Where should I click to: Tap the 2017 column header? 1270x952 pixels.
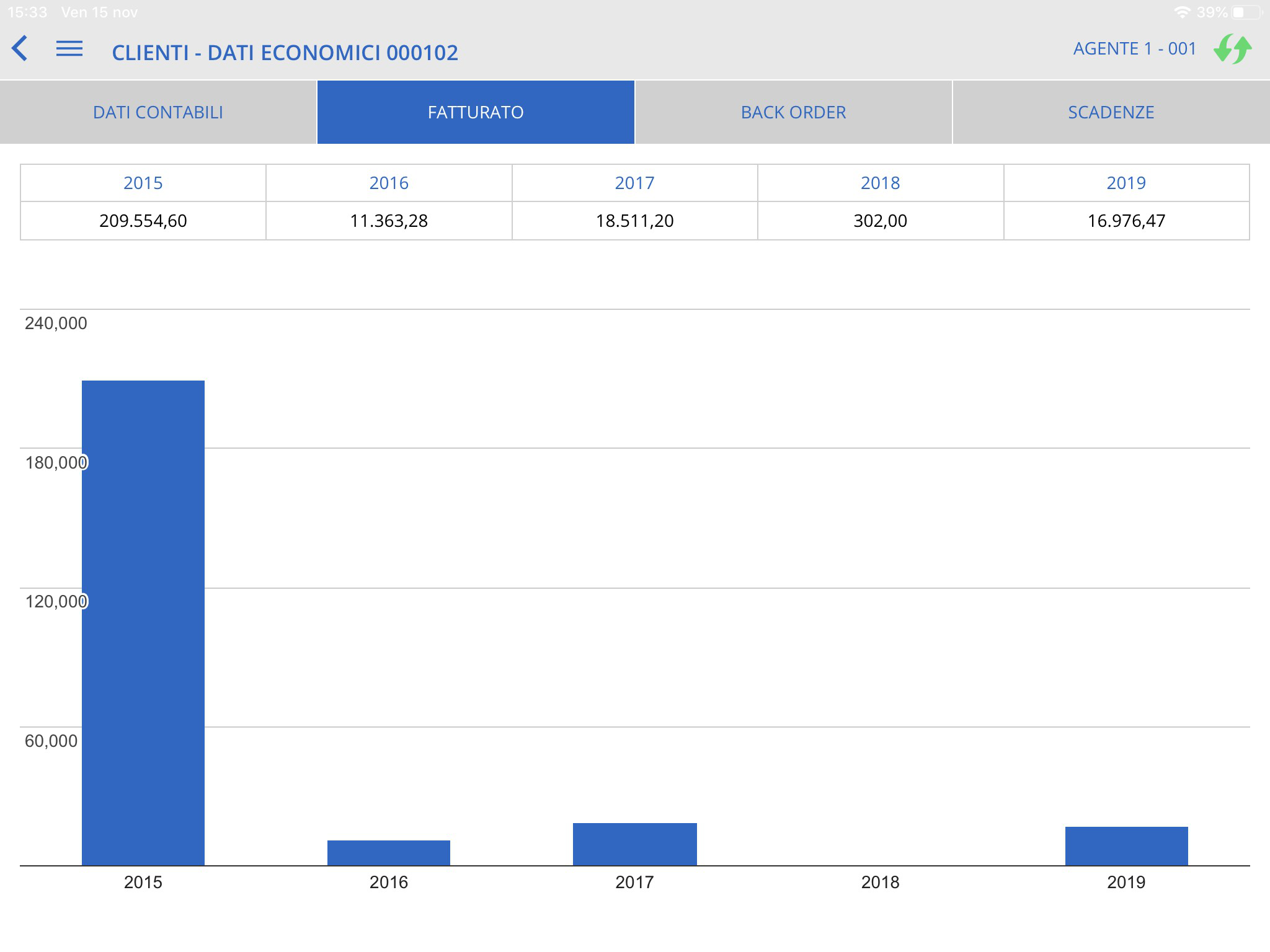634,183
